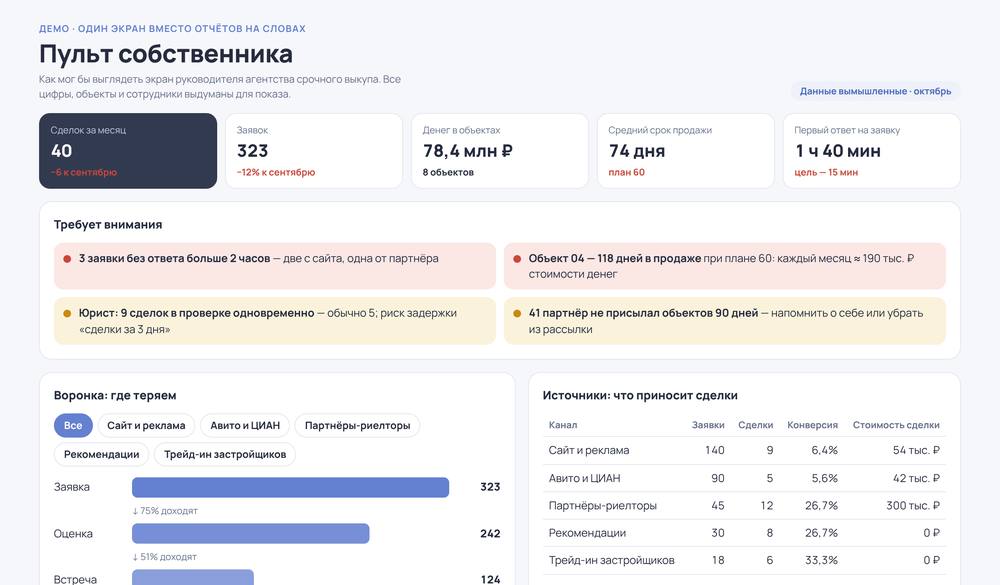Click the funnel value "242"
The height and width of the screenshot is (585, 1000).
coord(490,534)
